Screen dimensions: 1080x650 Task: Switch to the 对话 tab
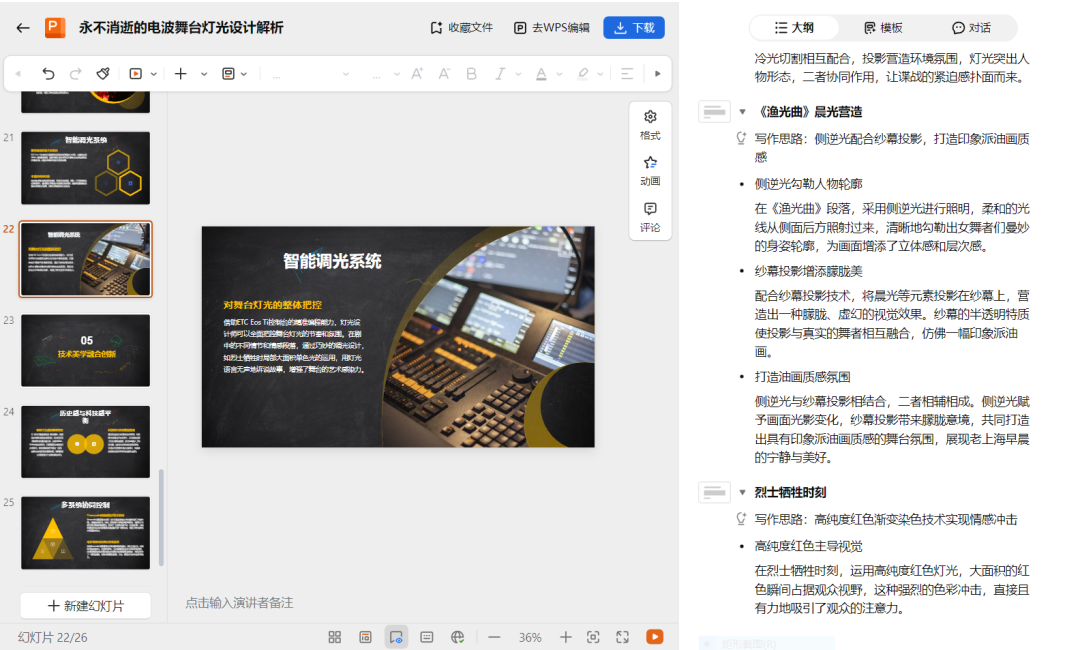(971, 28)
